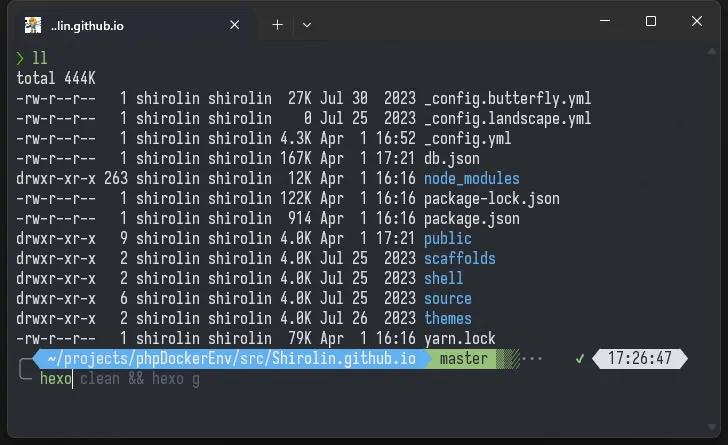The height and width of the screenshot is (445, 728).
Task: Click the _config.butterfly.yml file name
Action: tap(507, 99)
